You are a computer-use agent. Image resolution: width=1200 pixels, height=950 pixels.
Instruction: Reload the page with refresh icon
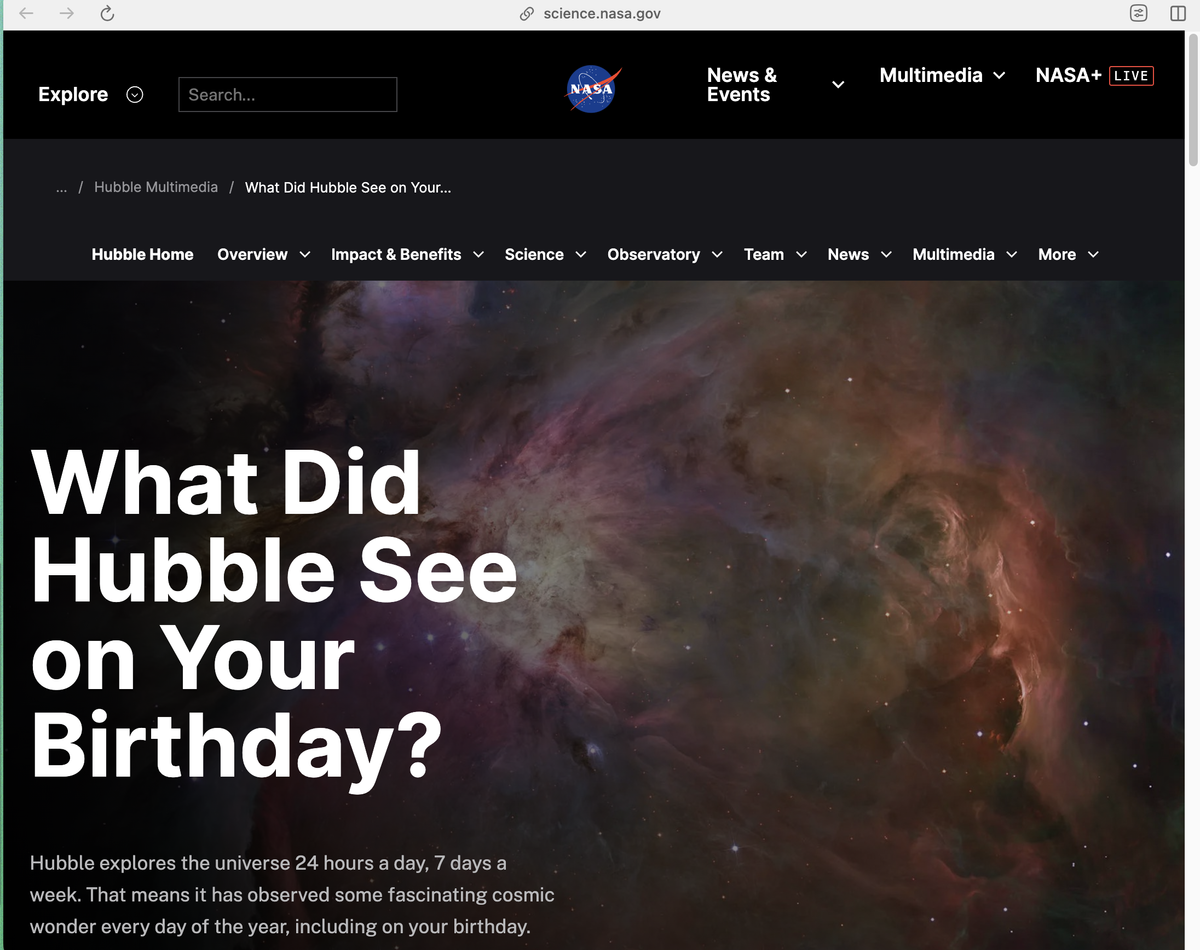(107, 13)
